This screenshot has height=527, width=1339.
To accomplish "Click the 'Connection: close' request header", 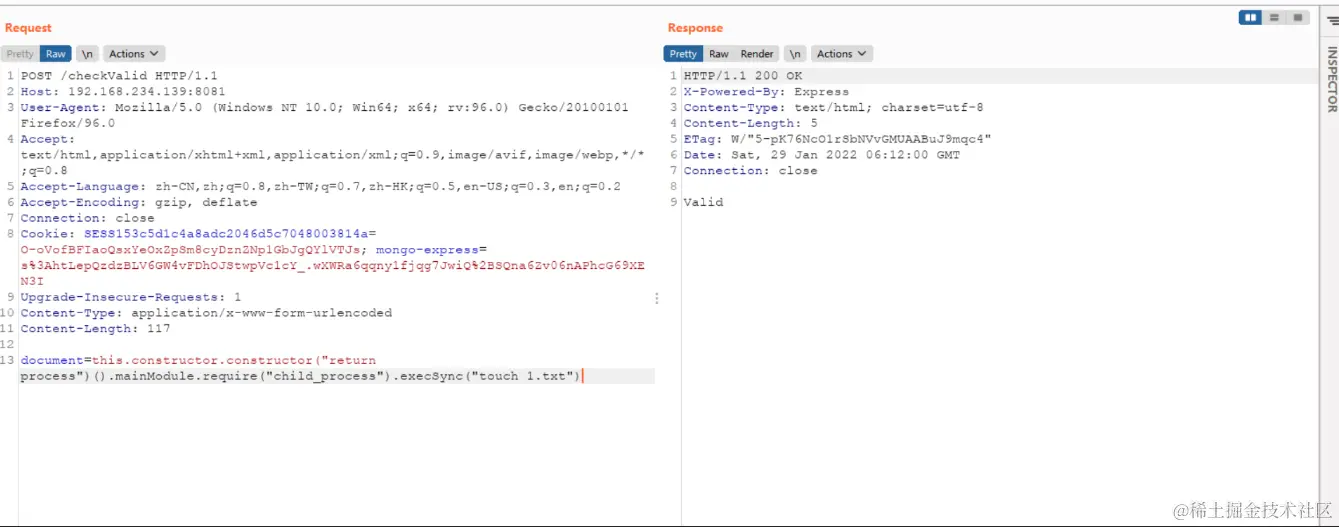I will coord(87,218).
